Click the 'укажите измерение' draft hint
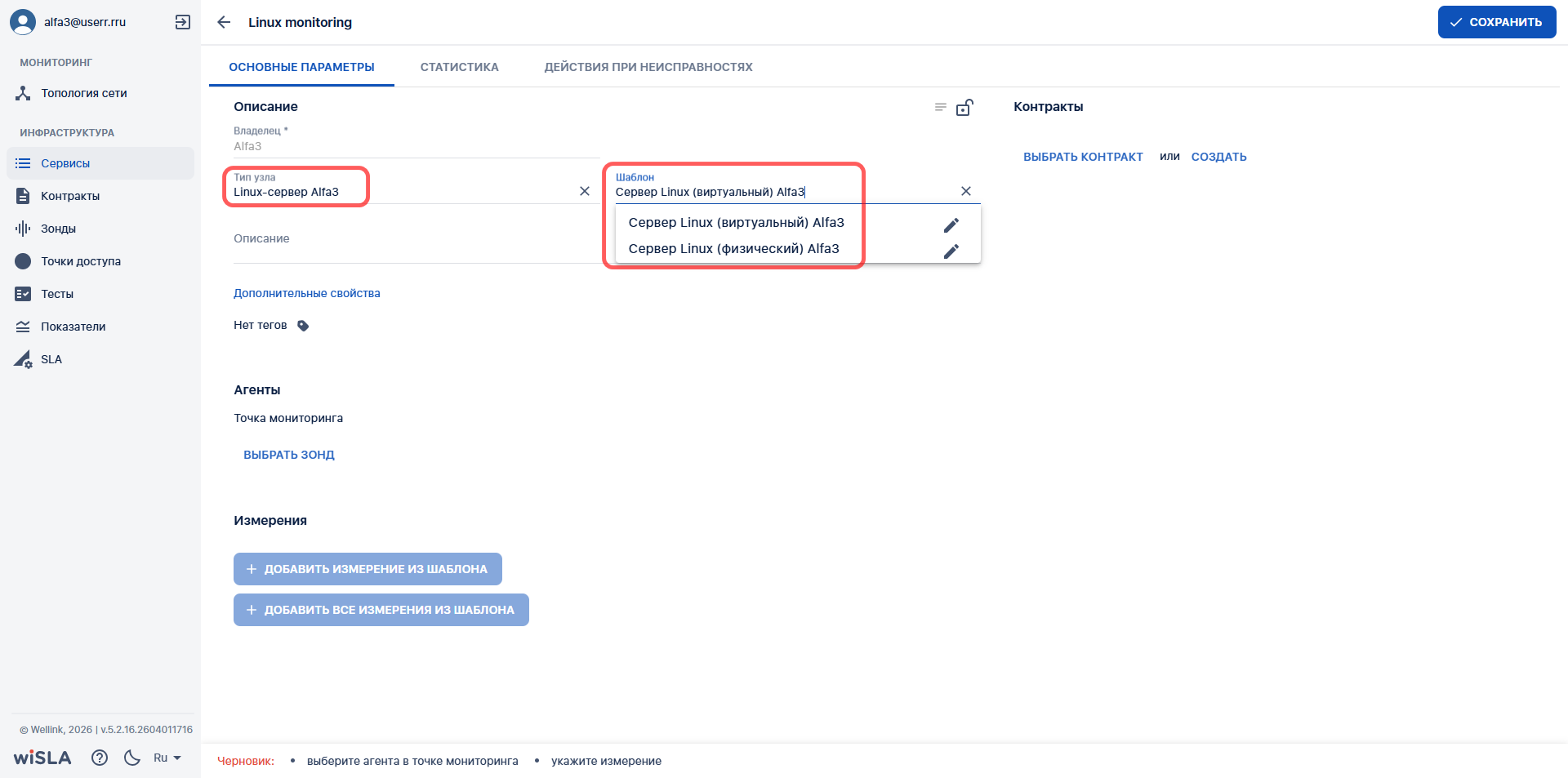 pos(606,761)
